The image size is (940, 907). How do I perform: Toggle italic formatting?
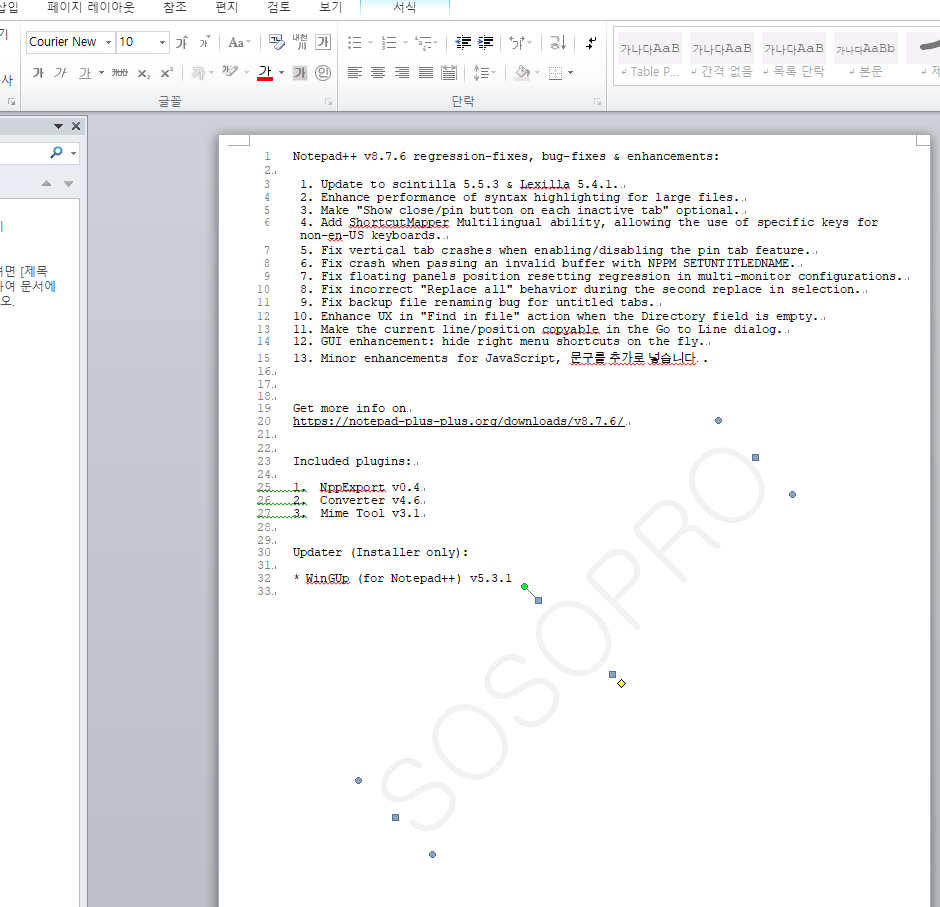[61, 73]
